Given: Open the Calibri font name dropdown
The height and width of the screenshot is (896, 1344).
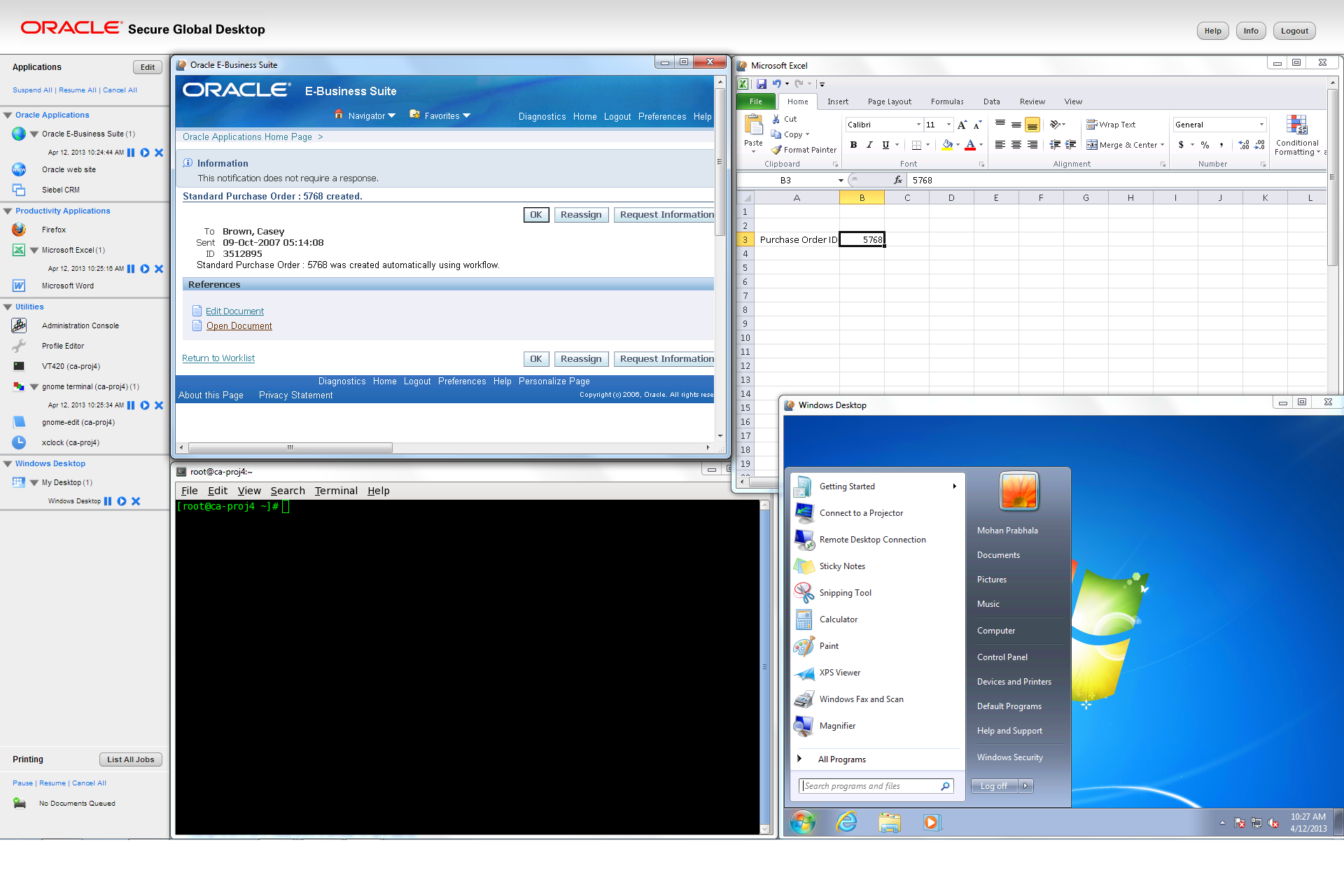Looking at the screenshot, I should click(918, 125).
